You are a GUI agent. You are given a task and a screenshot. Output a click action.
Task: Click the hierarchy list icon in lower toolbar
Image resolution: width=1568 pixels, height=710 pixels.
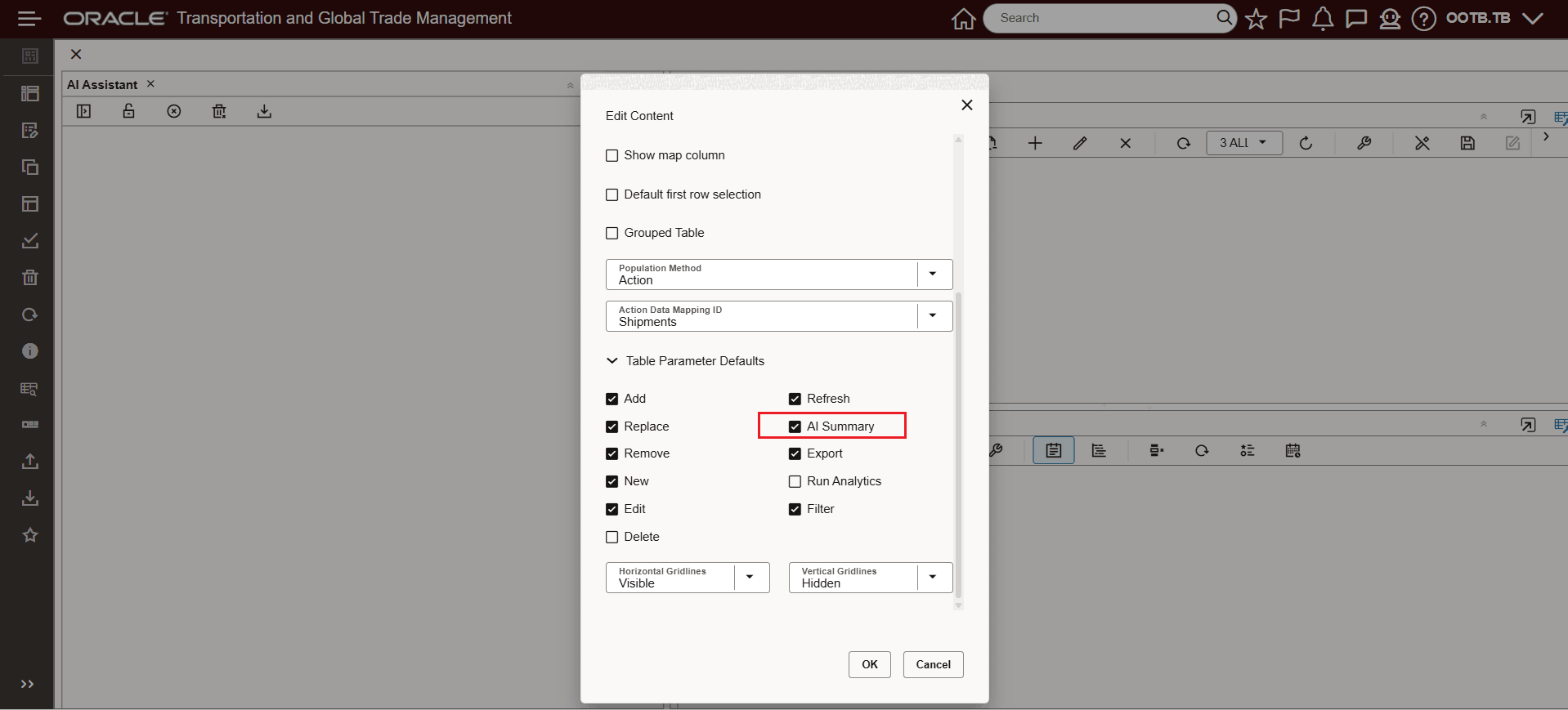pyautogui.click(x=1099, y=450)
